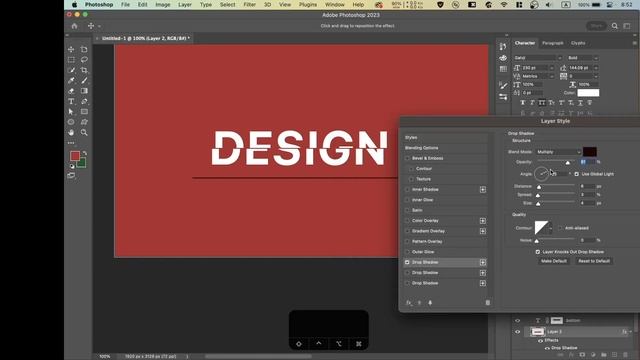Screen dimensions: 640x360
Task: Enable the Bevel & Emboss checkbox
Action: pos(407,158)
